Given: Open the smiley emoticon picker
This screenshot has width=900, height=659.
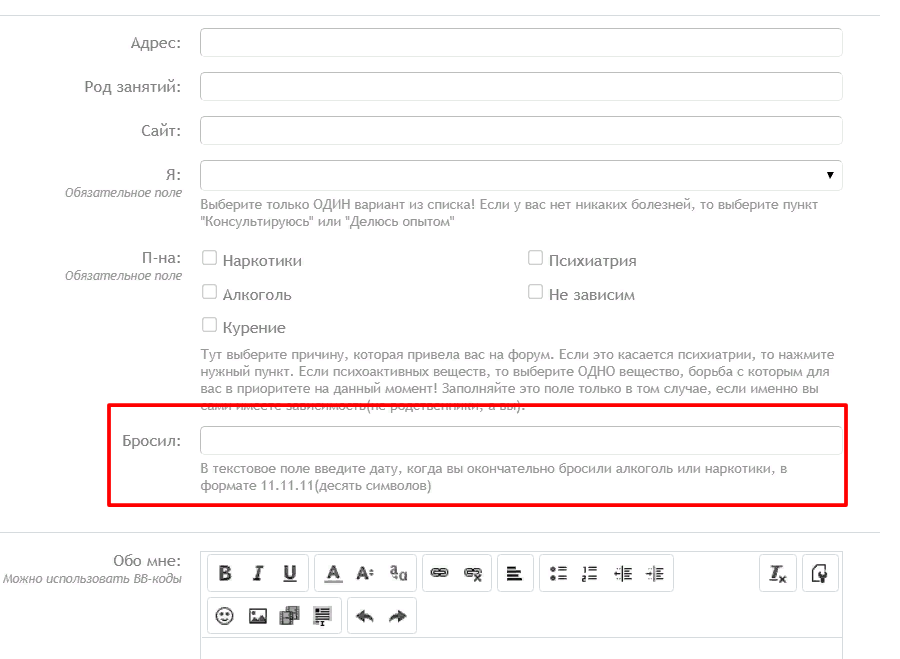Looking at the screenshot, I should pos(225,616).
